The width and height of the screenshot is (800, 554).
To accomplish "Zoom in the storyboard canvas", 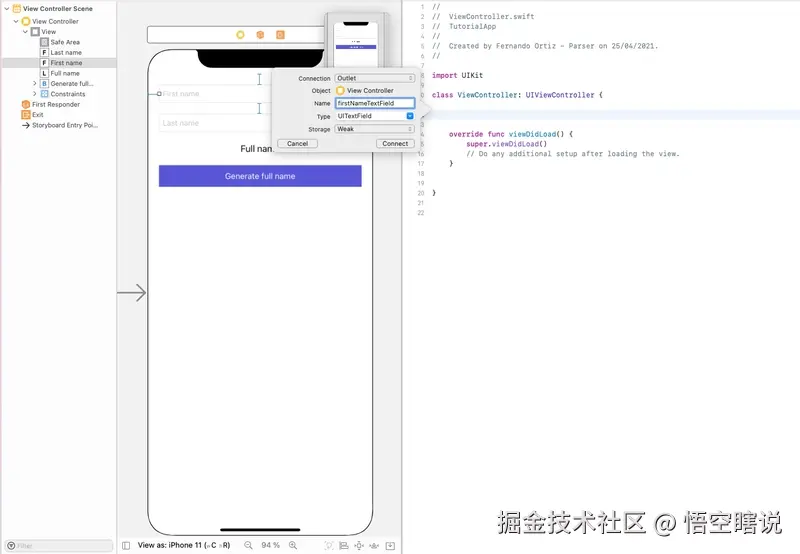I will [x=293, y=545].
